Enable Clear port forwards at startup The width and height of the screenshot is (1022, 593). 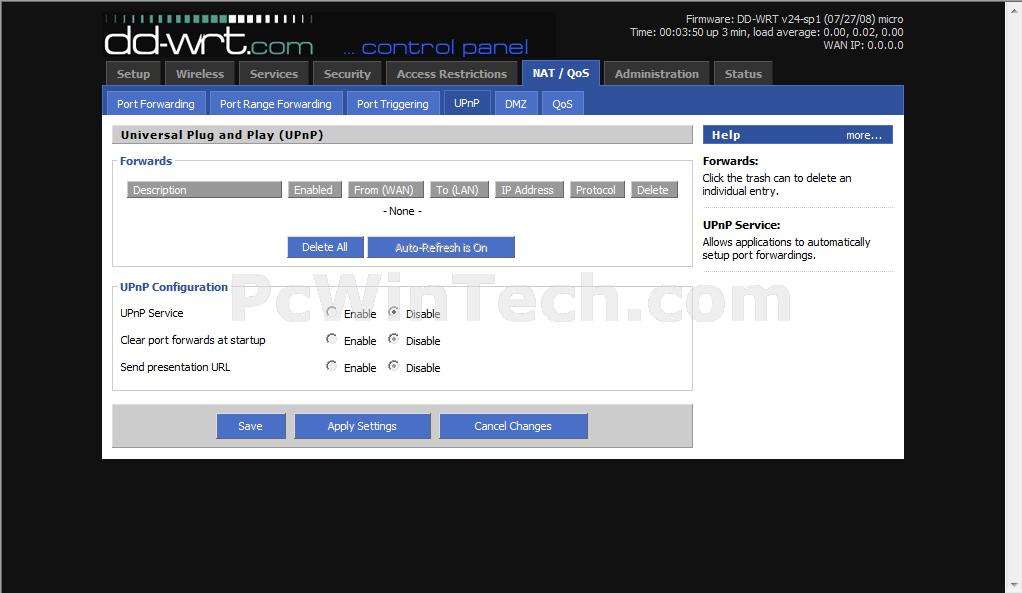(332, 339)
